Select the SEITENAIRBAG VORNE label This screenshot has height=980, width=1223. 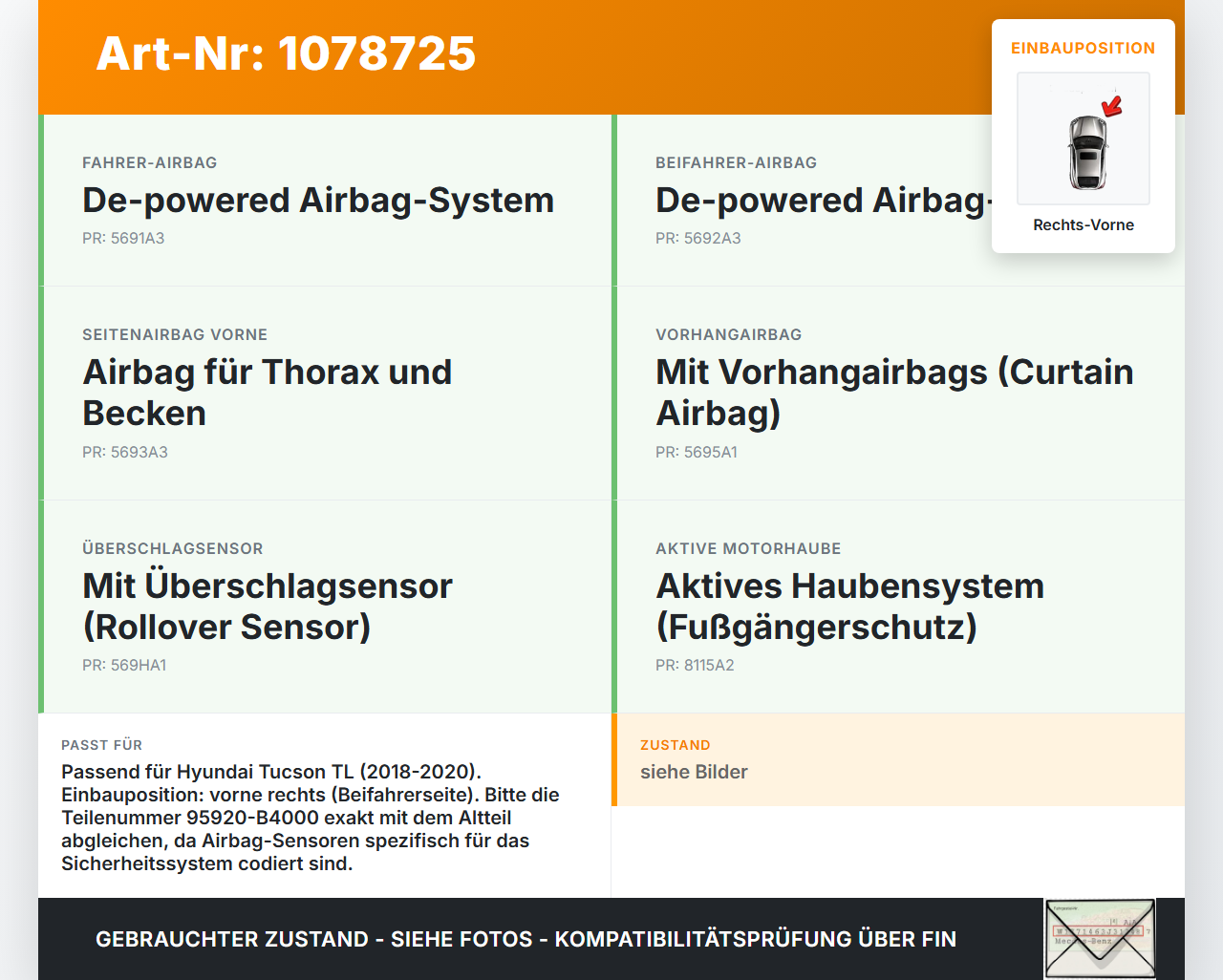[x=175, y=334]
